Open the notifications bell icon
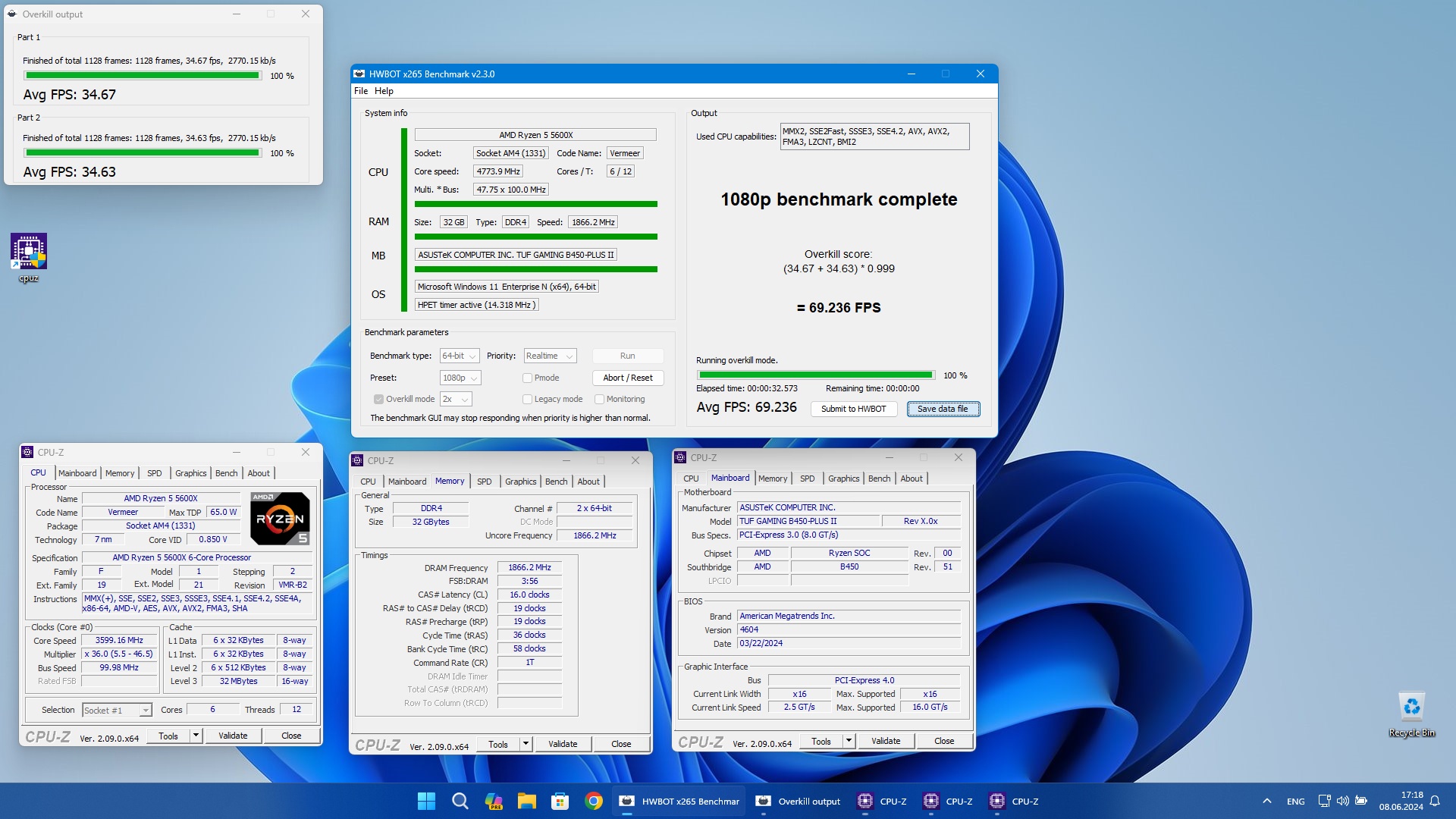1456x819 pixels. click(1435, 801)
